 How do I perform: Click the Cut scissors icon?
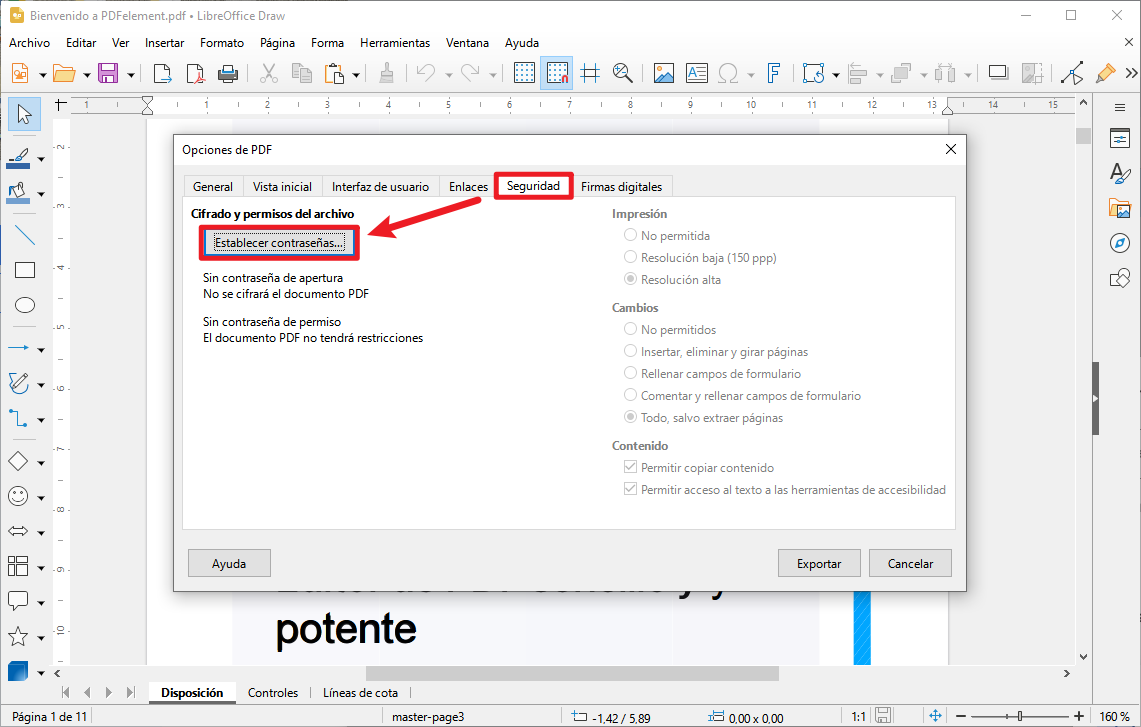(269, 73)
